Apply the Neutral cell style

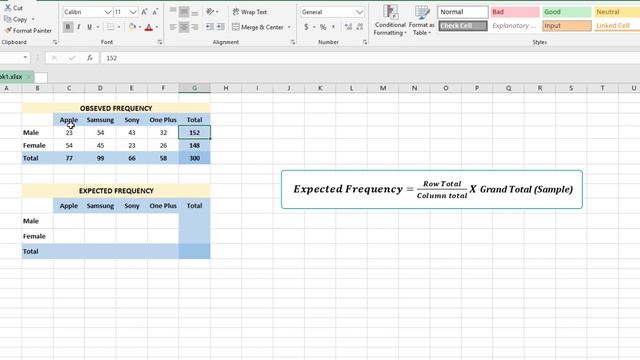pos(617,12)
